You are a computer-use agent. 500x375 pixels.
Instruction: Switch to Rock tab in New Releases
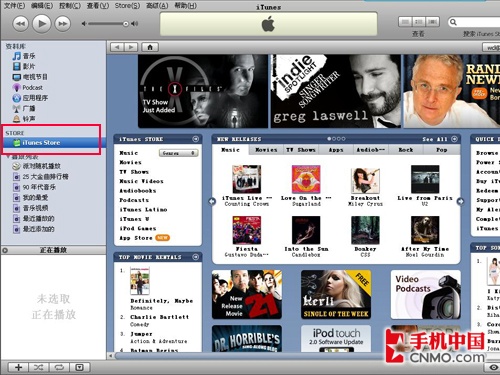[406, 150]
